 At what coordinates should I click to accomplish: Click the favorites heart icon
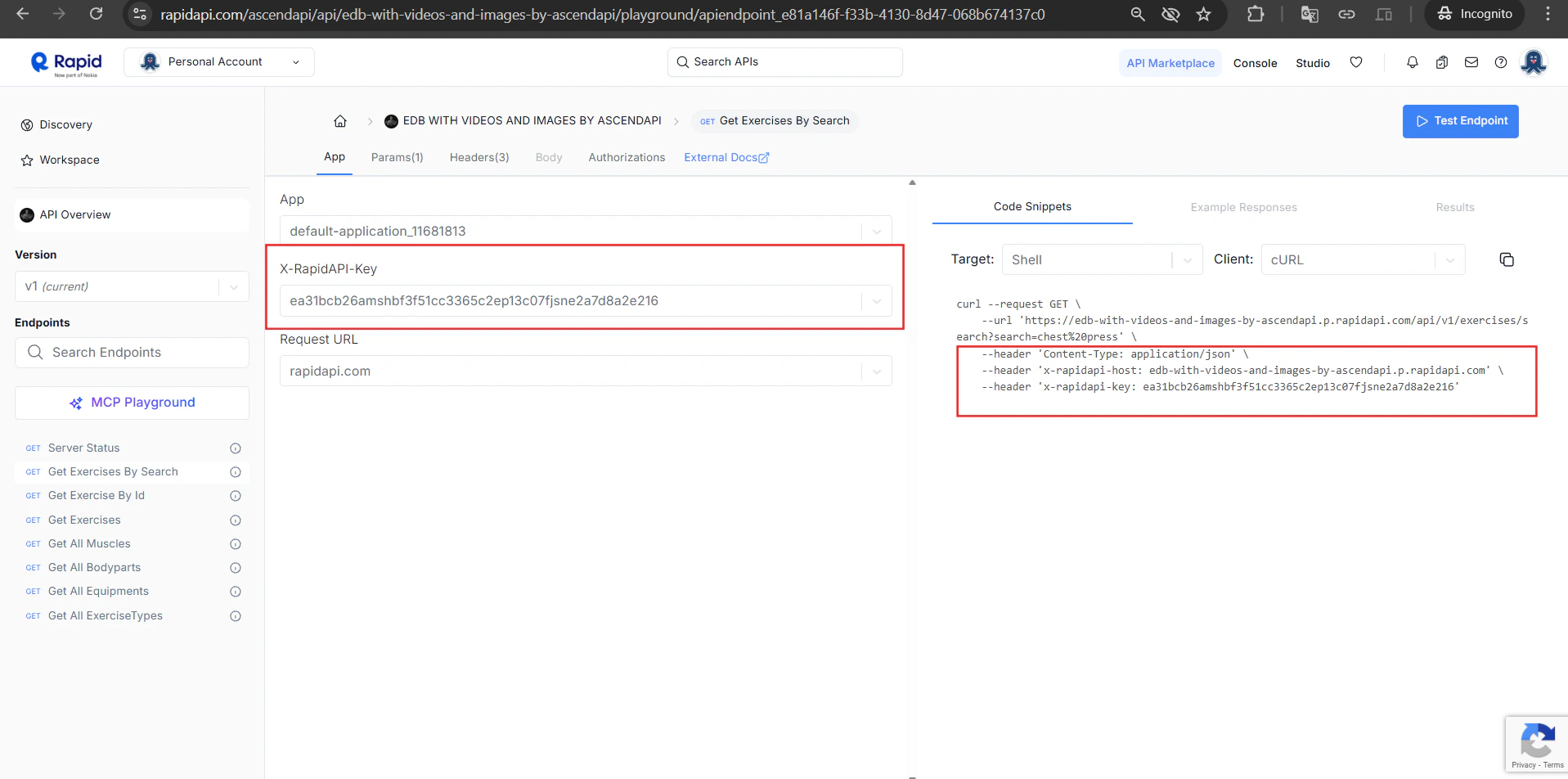[1356, 62]
